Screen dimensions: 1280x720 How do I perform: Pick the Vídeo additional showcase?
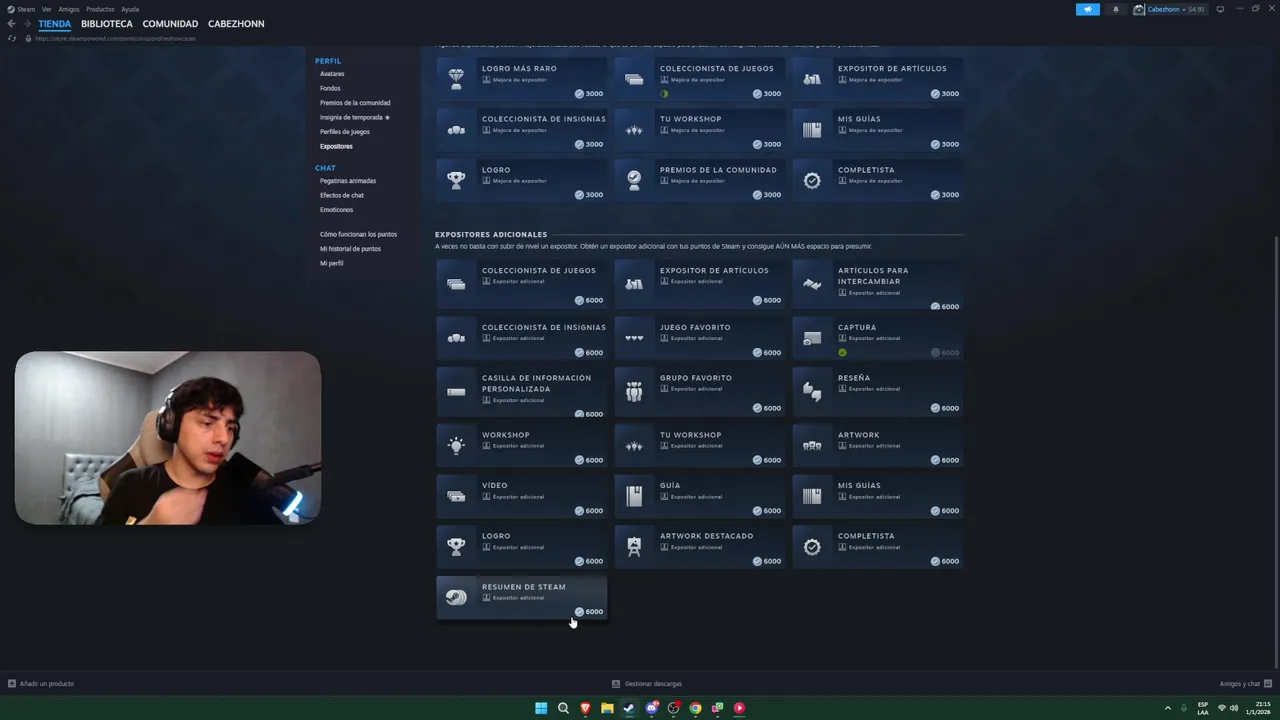tap(522, 496)
